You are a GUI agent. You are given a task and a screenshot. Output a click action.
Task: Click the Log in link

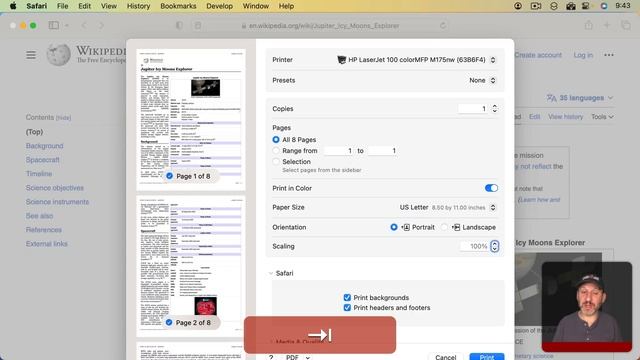pyautogui.click(x=583, y=55)
